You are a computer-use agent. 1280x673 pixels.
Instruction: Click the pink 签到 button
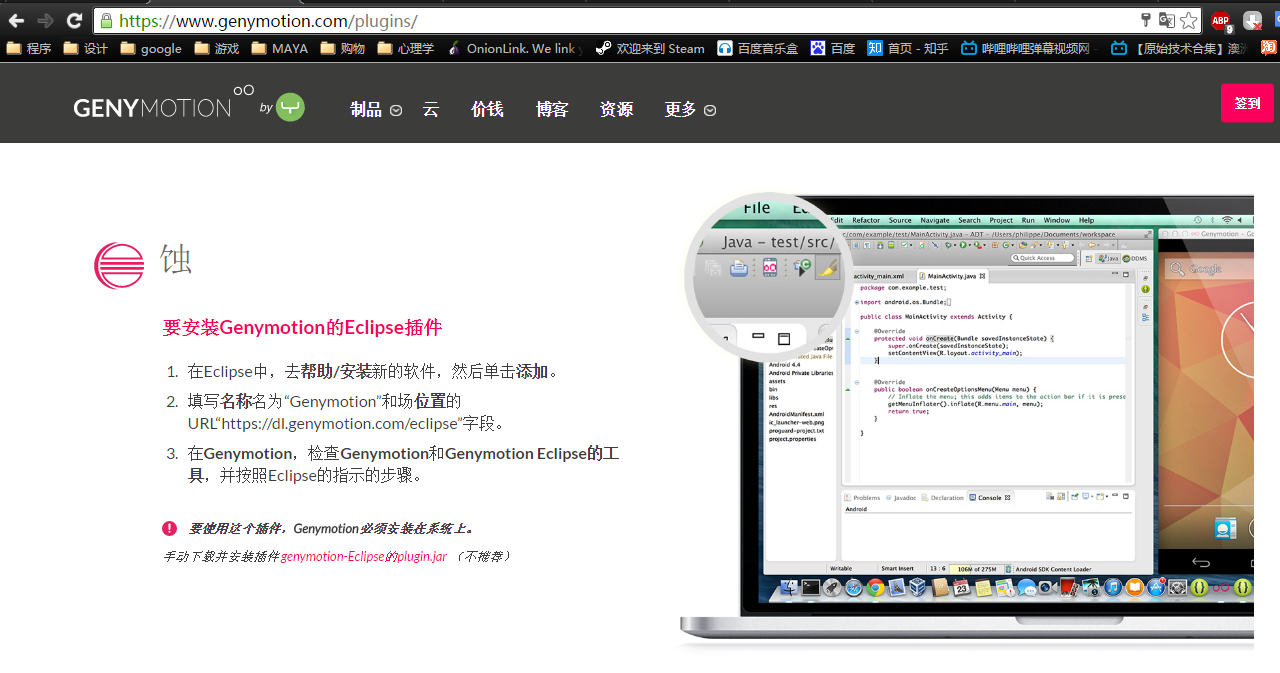click(x=1247, y=103)
